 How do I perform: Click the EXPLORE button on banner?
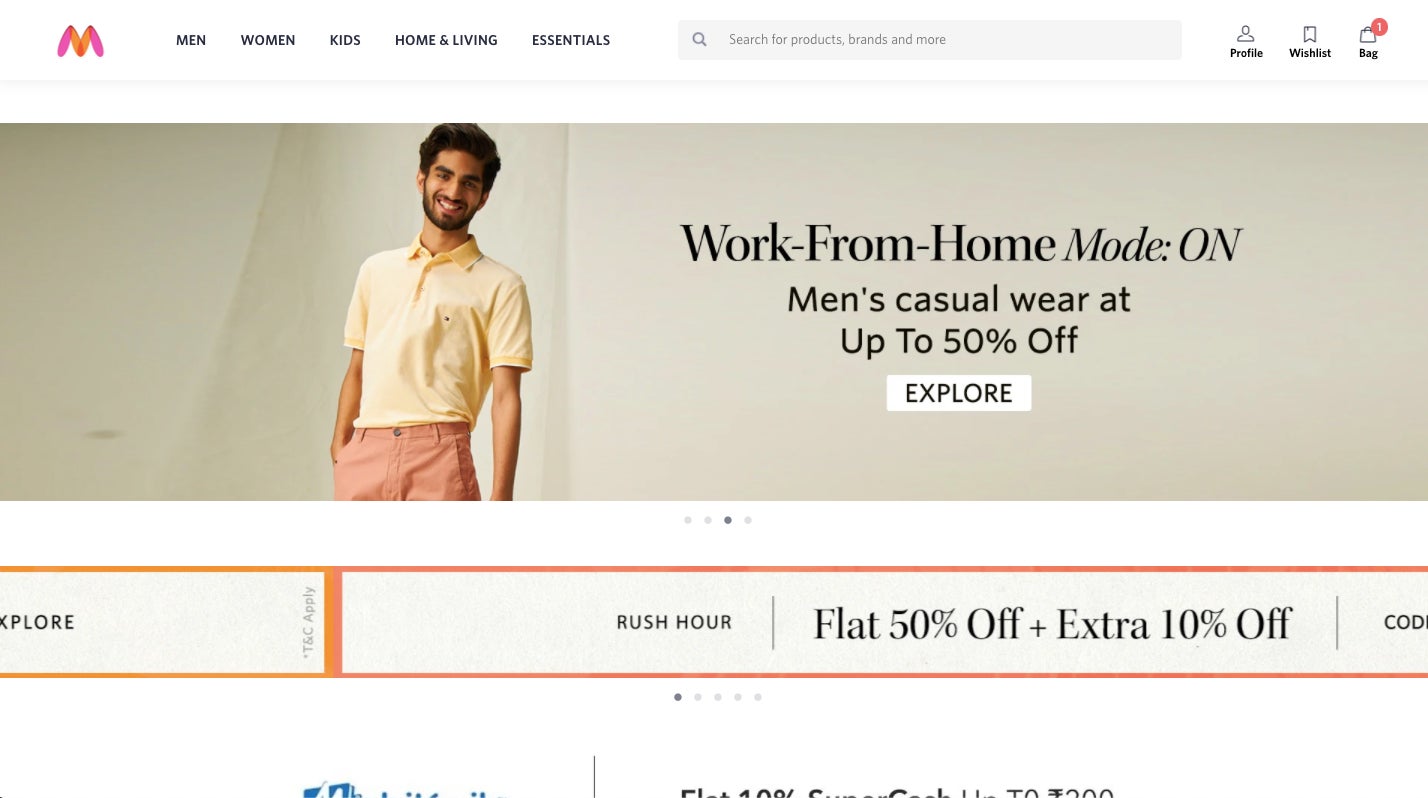pyautogui.click(x=959, y=393)
